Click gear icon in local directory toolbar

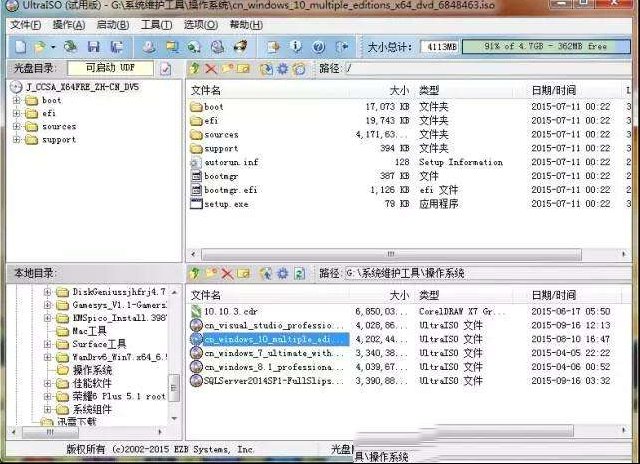(x=282, y=273)
